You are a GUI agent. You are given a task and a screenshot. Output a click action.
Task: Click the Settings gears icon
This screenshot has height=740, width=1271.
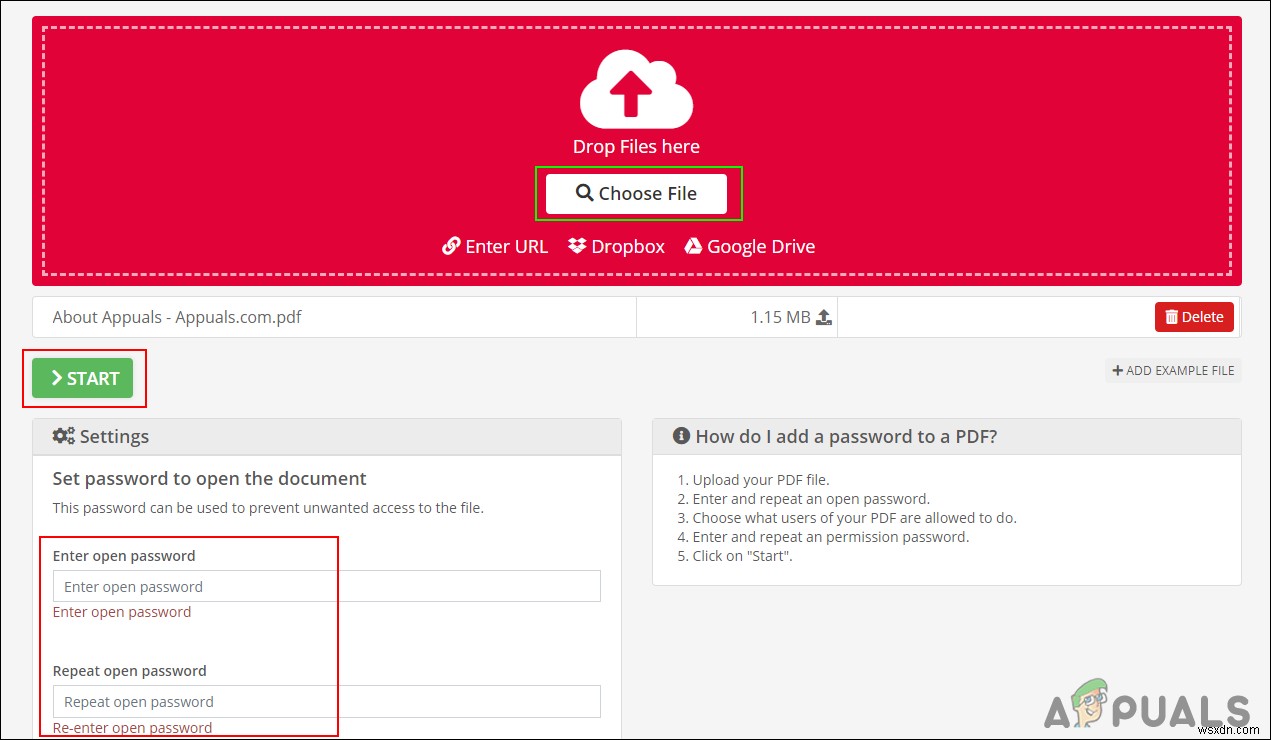[x=63, y=436]
